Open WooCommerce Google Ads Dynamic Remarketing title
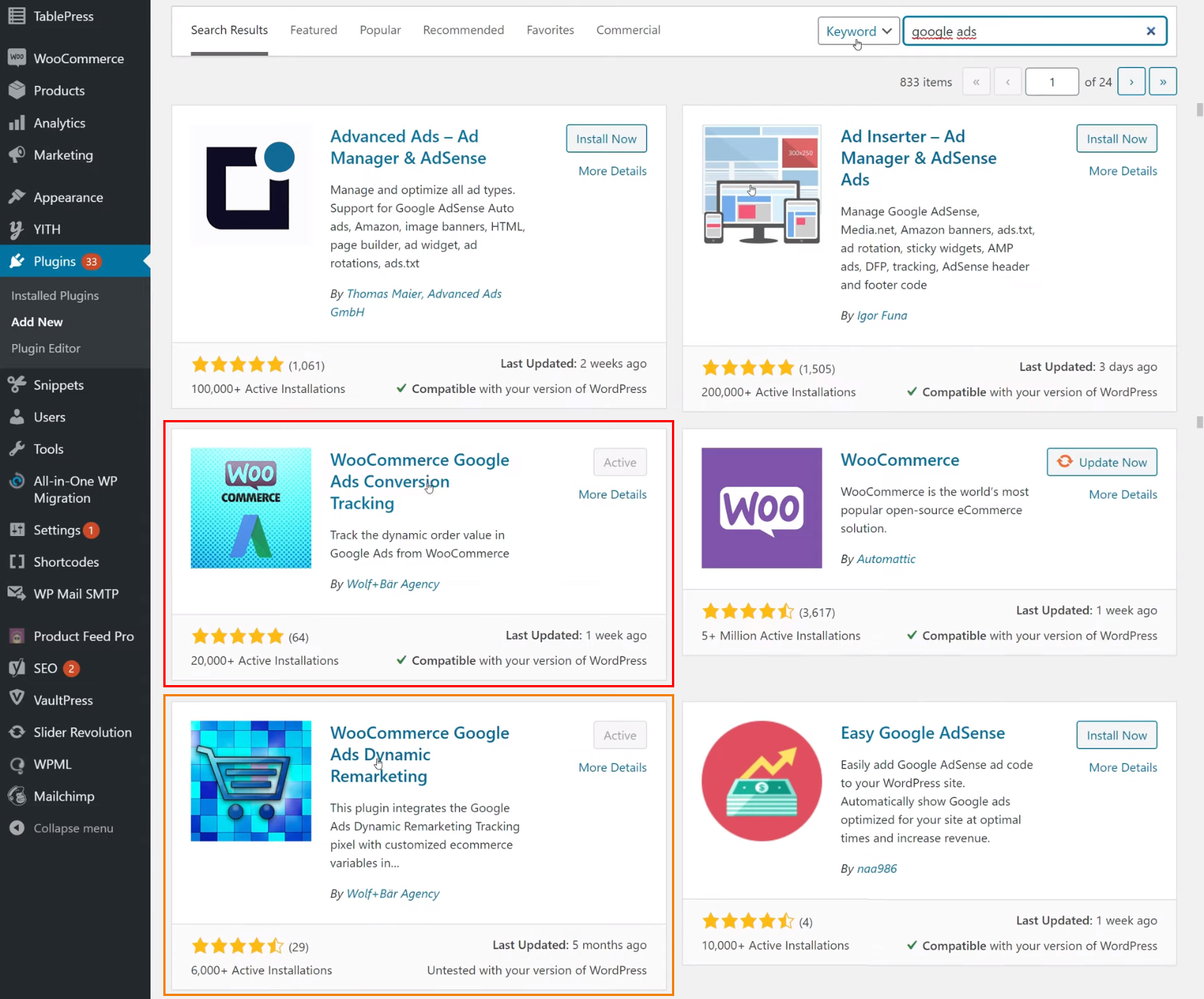1204x999 pixels. [420, 754]
